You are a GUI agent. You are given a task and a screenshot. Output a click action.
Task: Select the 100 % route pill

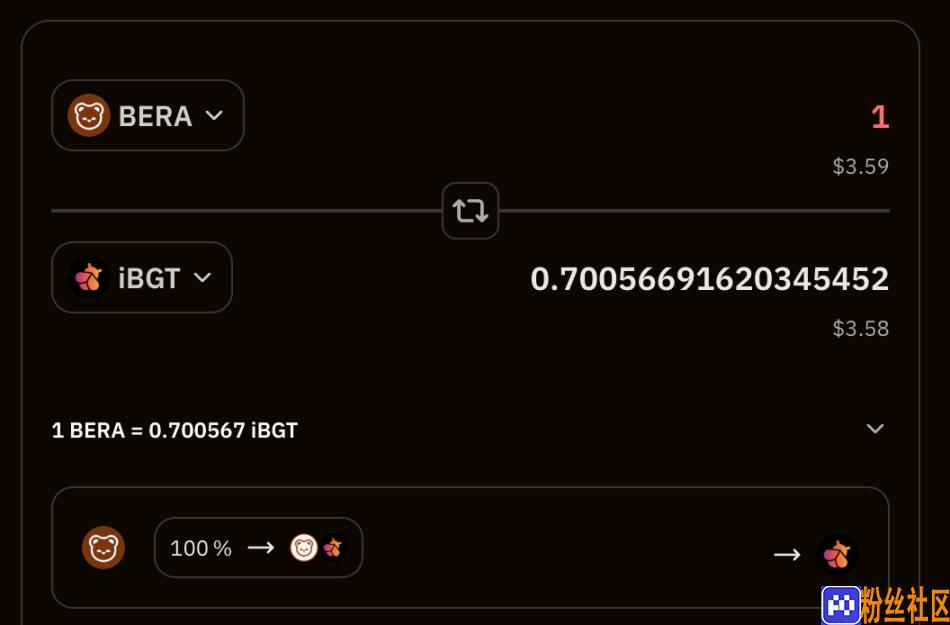tap(259, 547)
